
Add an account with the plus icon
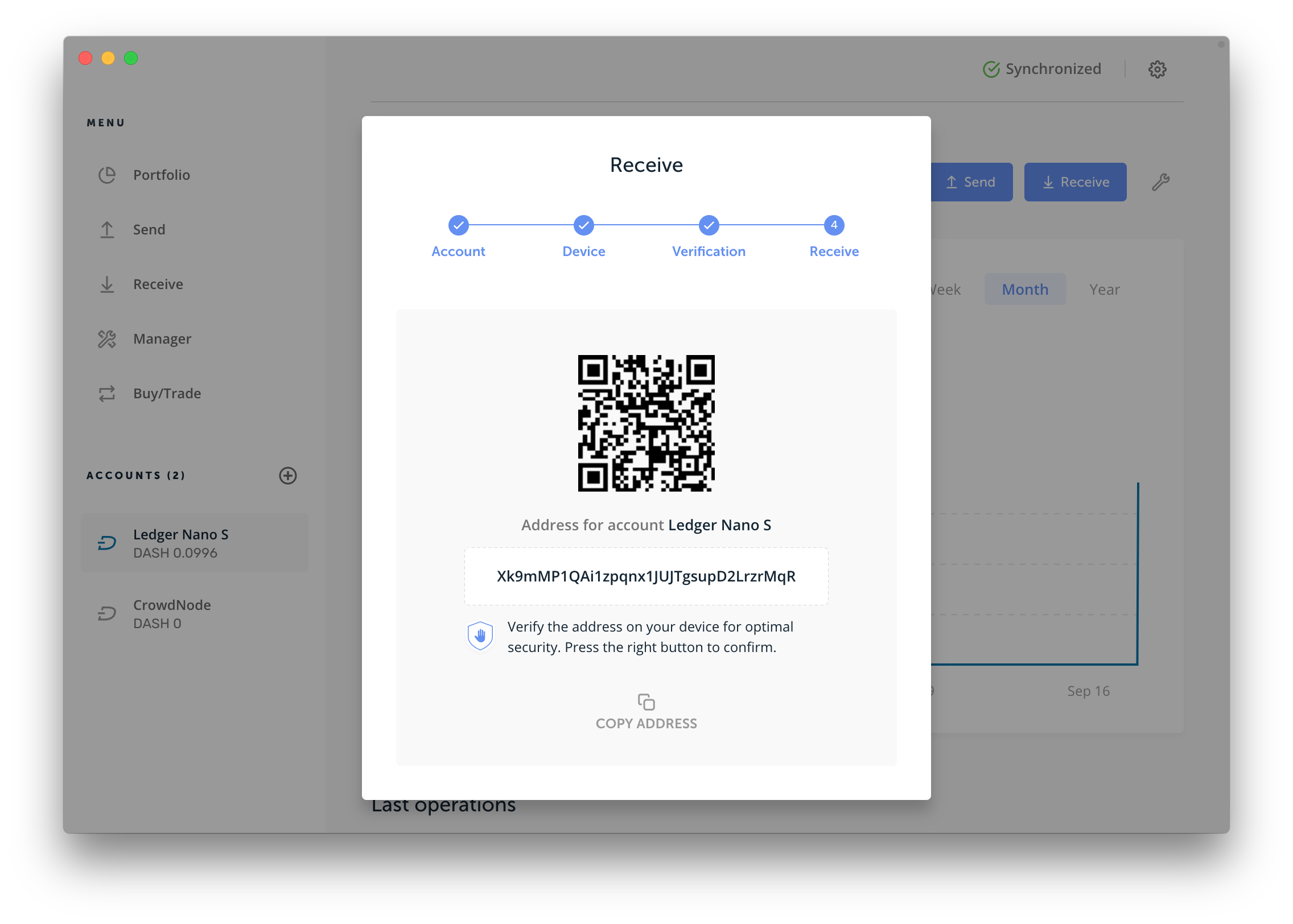coord(288,475)
